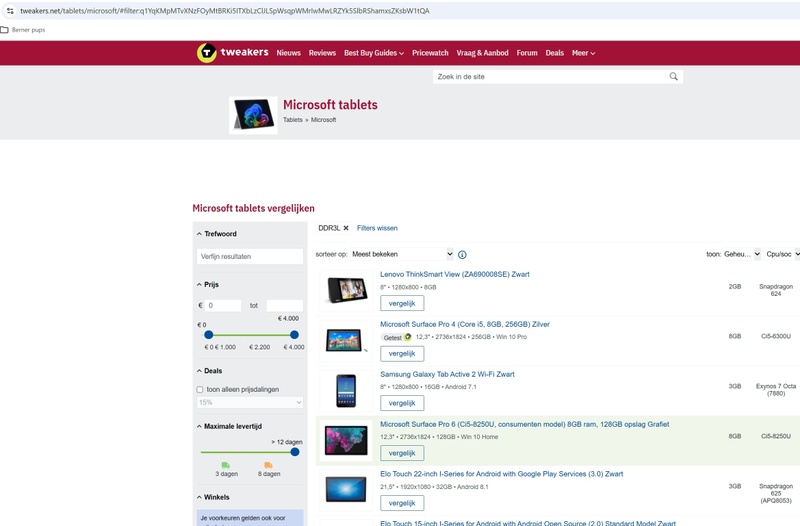This screenshot has height=526, width=800.
Task: Open Elo Touch 22-inch product image
Action: point(347,490)
